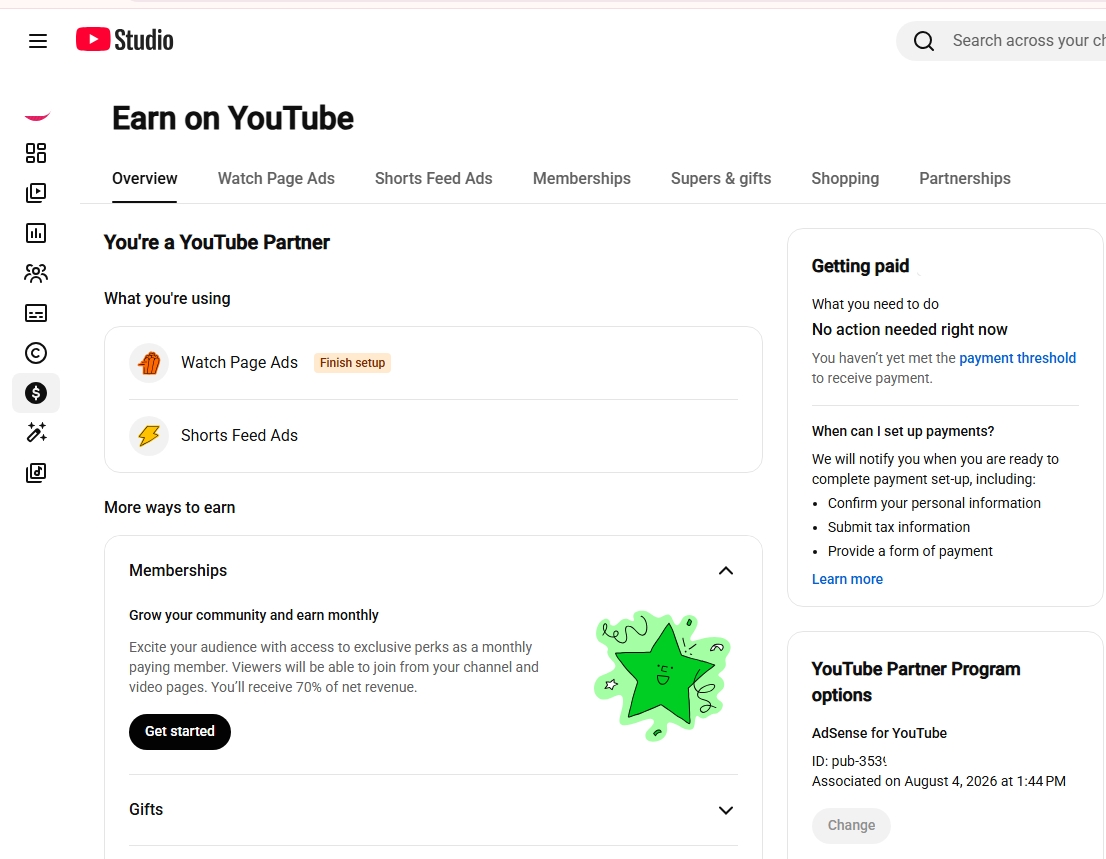Open the channel avatar in sidebar
This screenshot has height=859, width=1106.
click(x=37, y=116)
